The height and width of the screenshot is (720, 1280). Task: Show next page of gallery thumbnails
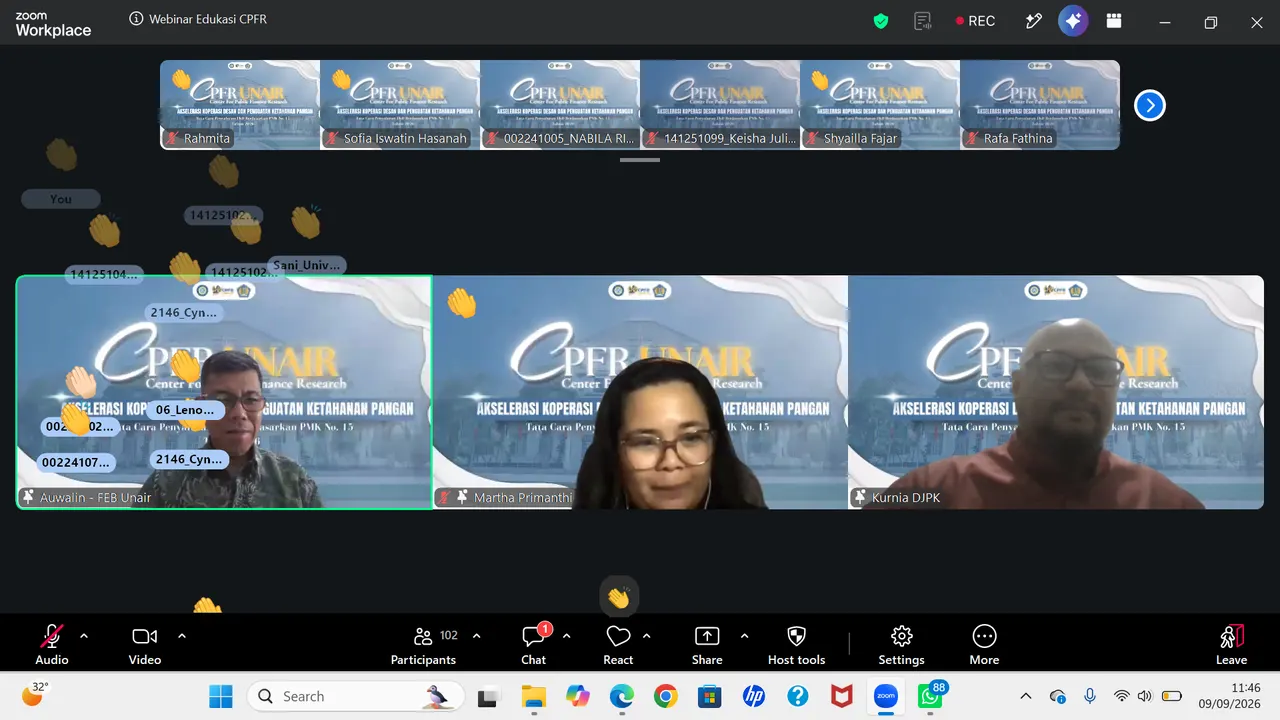coord(1150,105)
